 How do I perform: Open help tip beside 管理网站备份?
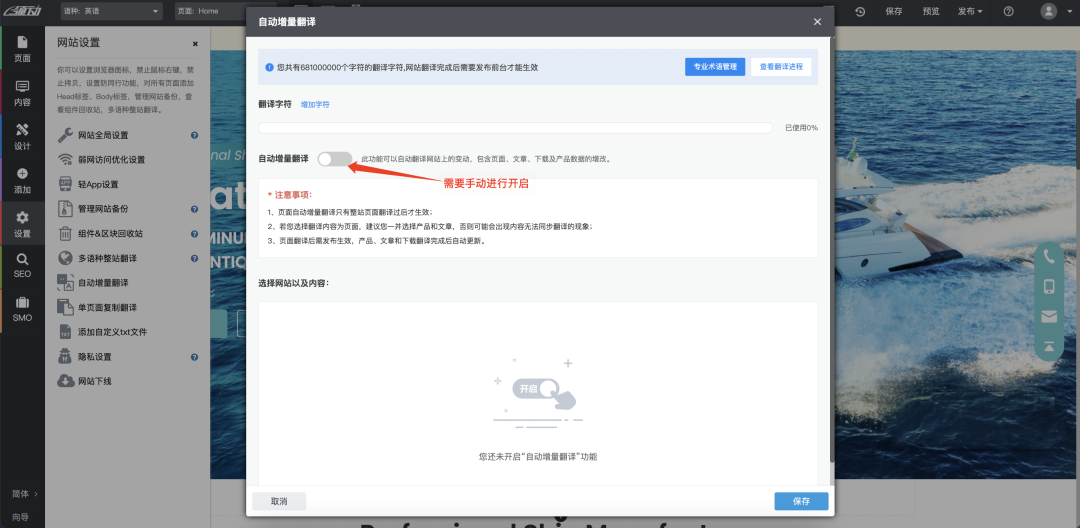point(195,209)
